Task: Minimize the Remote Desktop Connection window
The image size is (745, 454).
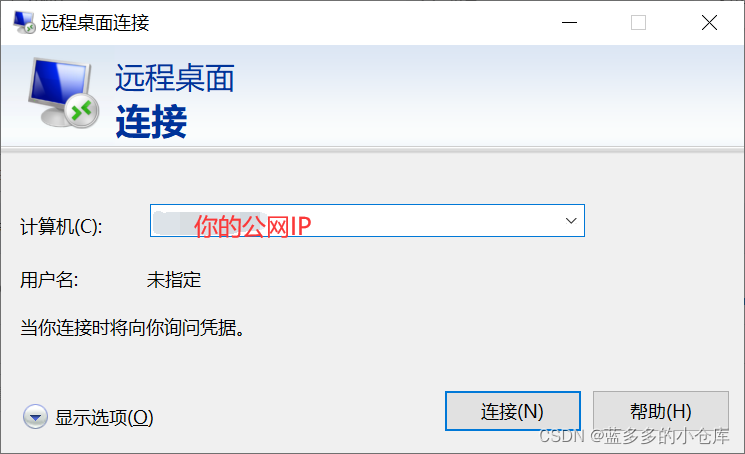Action: pyautogui.click(x=569, y=22)
